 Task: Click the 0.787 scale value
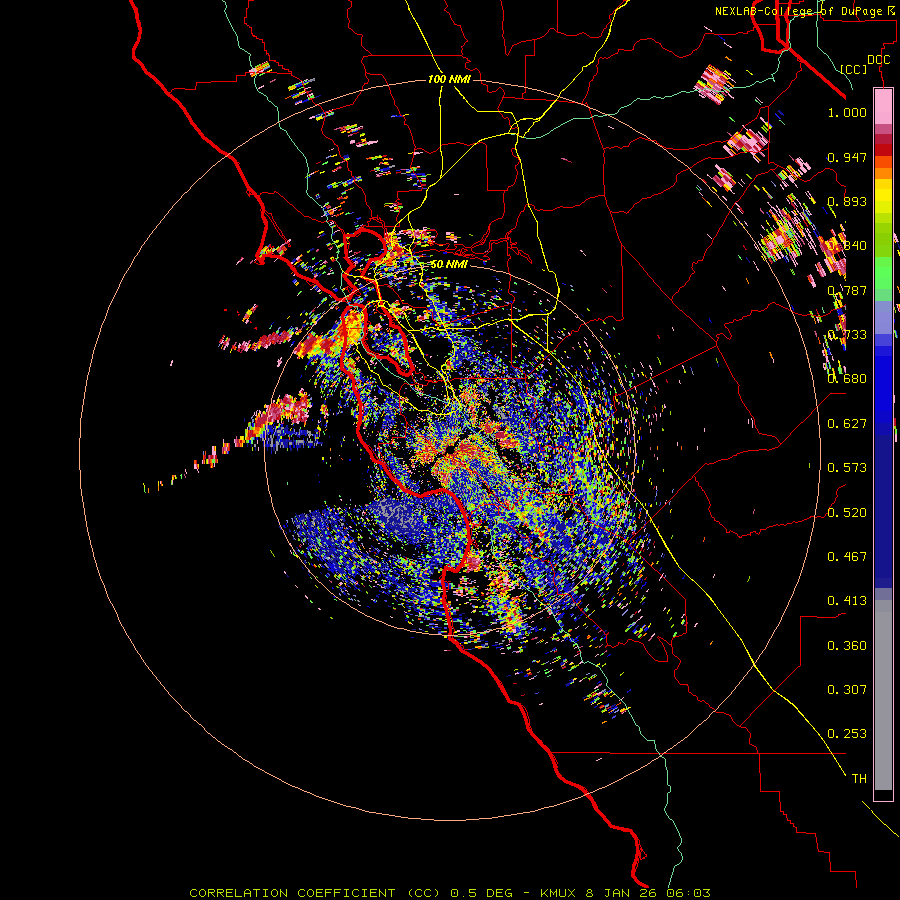point(847,290)
